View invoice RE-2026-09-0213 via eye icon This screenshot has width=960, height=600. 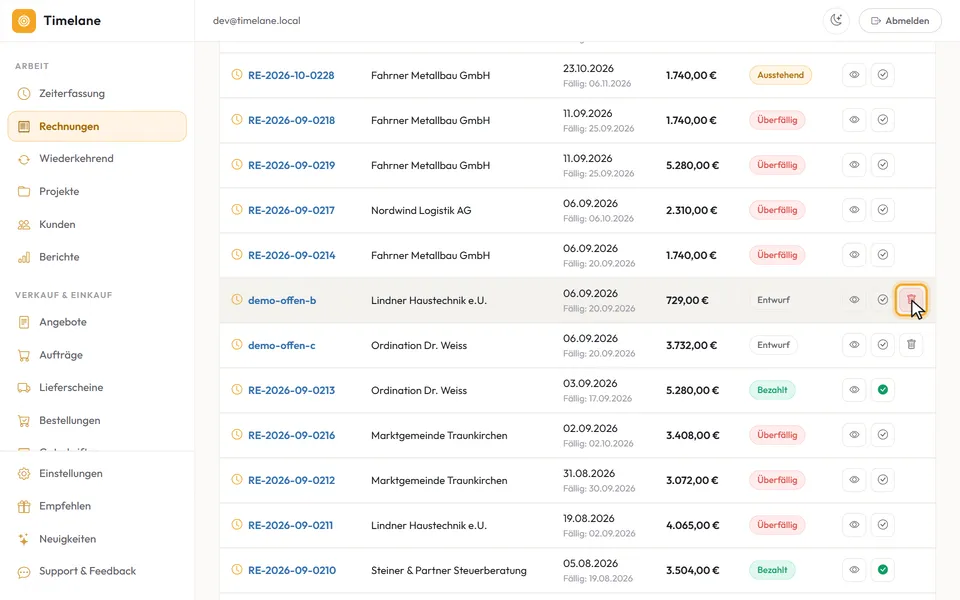coord(854,390)
